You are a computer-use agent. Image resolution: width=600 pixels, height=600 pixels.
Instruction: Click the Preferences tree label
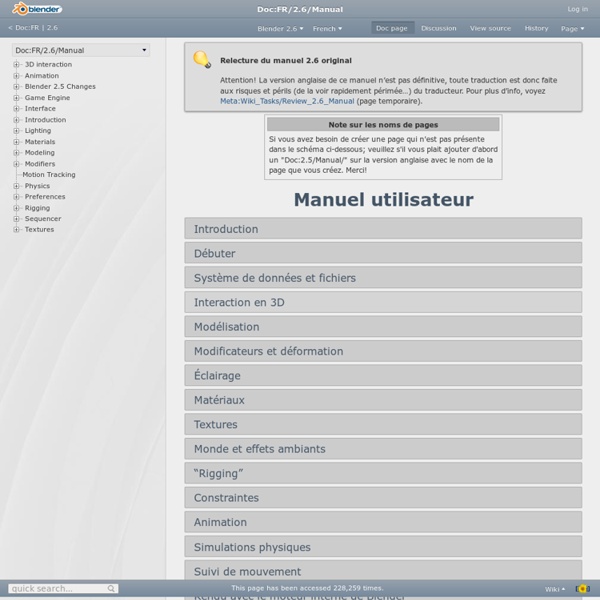coord(45,197)
